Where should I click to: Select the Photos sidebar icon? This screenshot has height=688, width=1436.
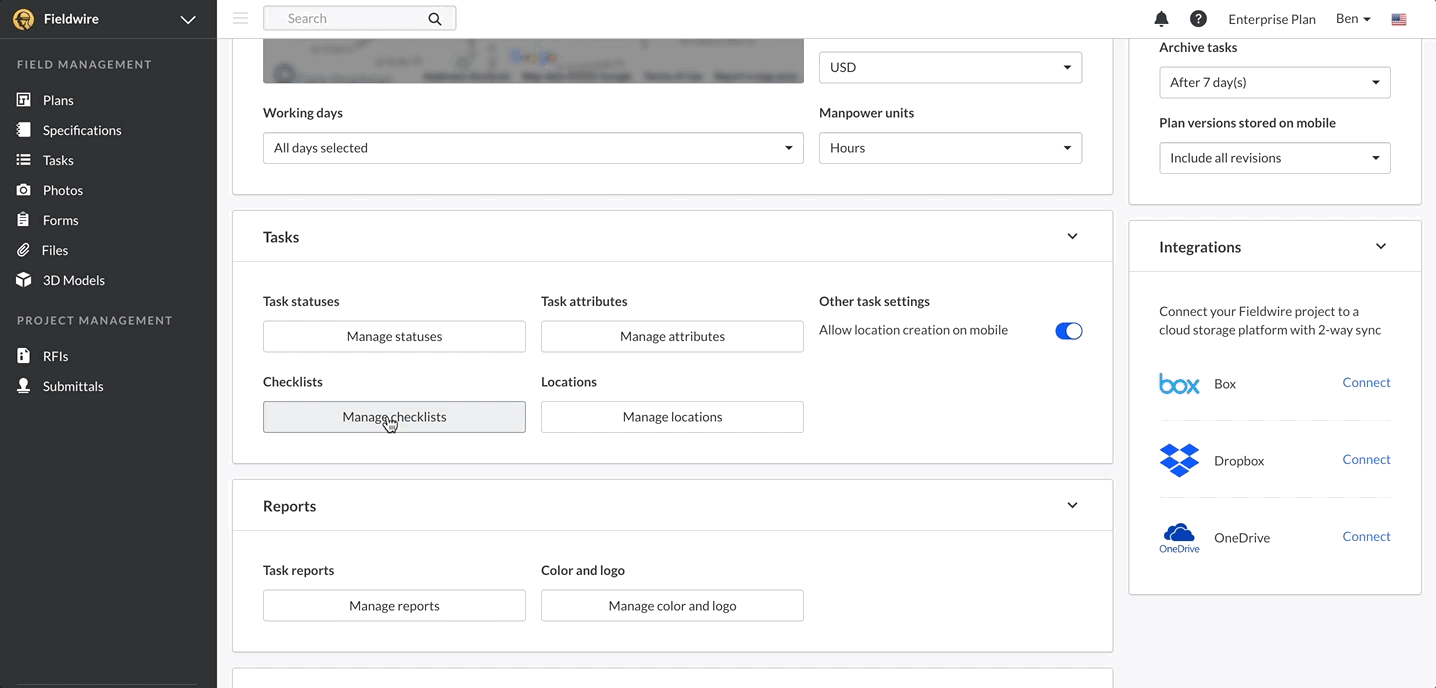pos(22,190)
